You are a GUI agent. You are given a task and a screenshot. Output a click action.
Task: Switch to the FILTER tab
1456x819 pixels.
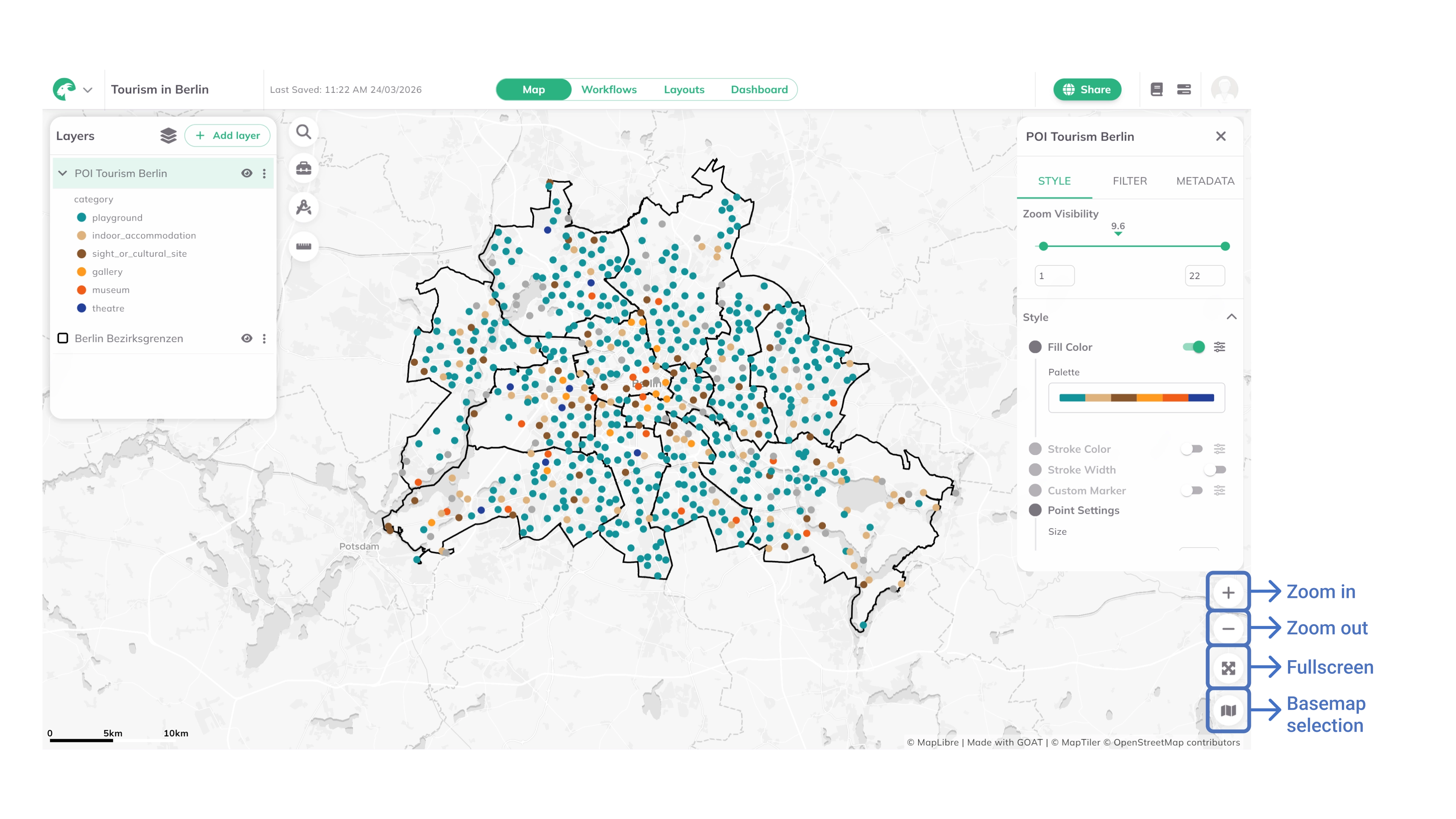click(x=1129, y=181)
